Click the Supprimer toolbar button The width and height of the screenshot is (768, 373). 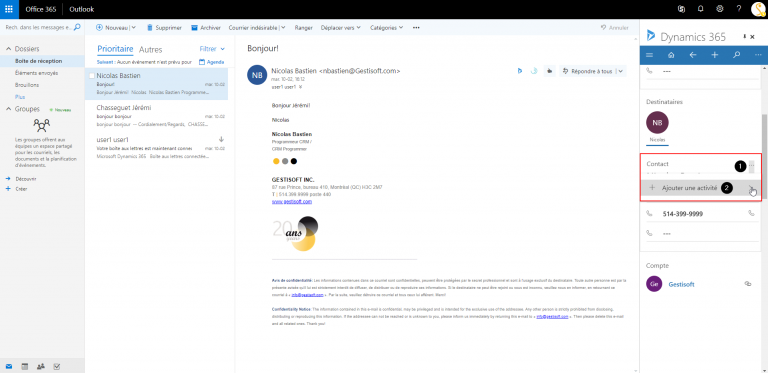click(164, 28)
